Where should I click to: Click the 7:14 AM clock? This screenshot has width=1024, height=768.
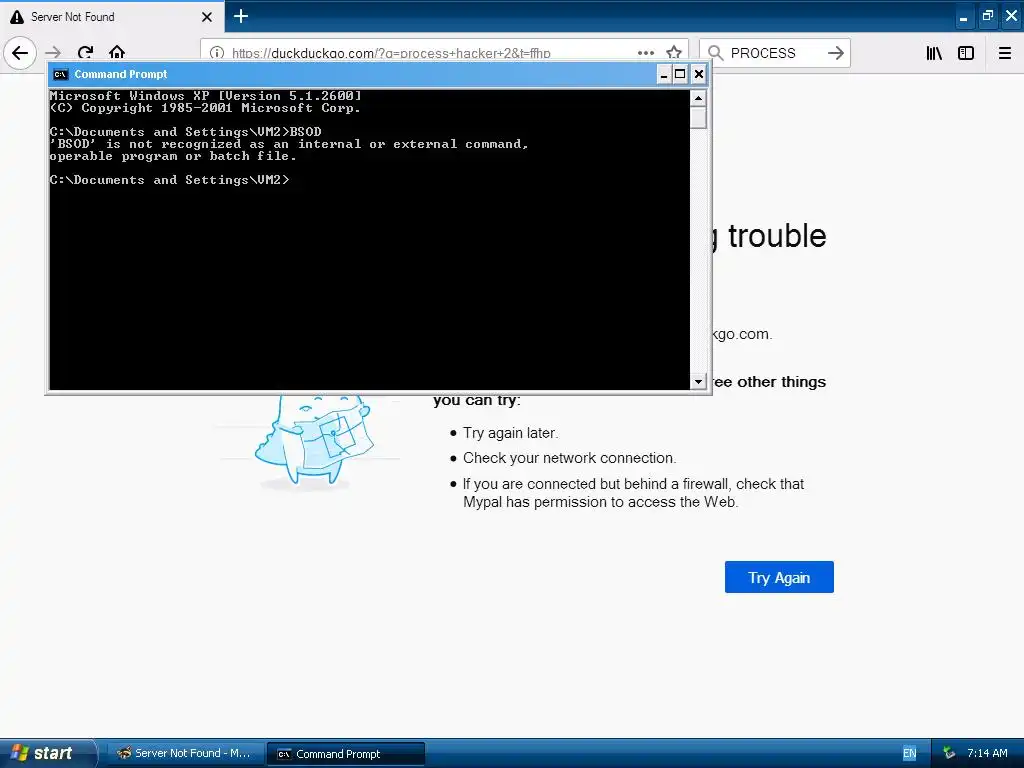point(987,754)
